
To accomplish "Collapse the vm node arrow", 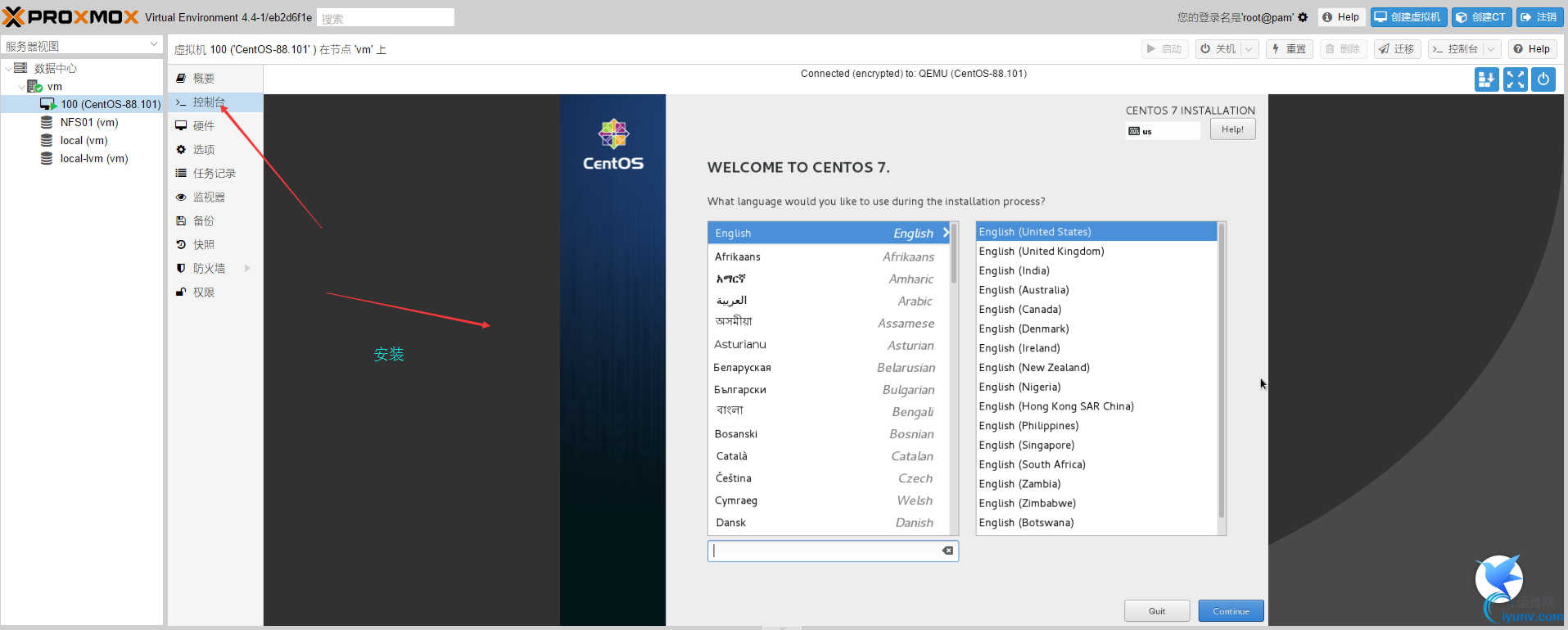I will coord(21,86).
